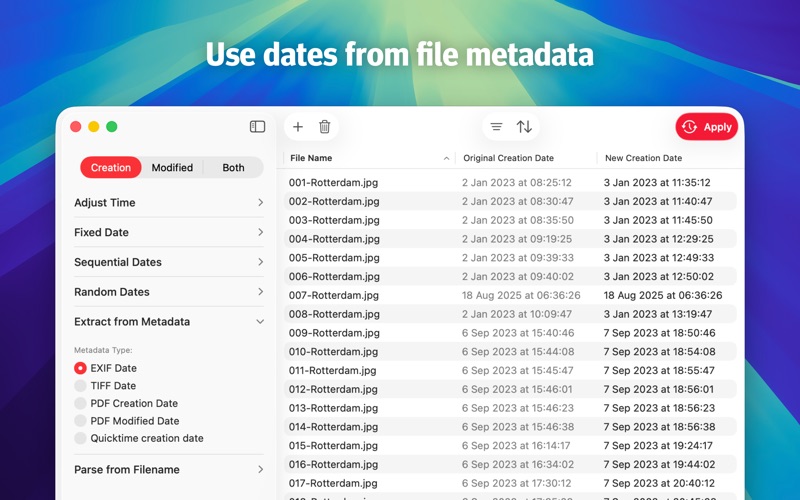Select file 010-Rotterdam.jpg
This screenshot has height=500, width=800.
coord(333,352)
